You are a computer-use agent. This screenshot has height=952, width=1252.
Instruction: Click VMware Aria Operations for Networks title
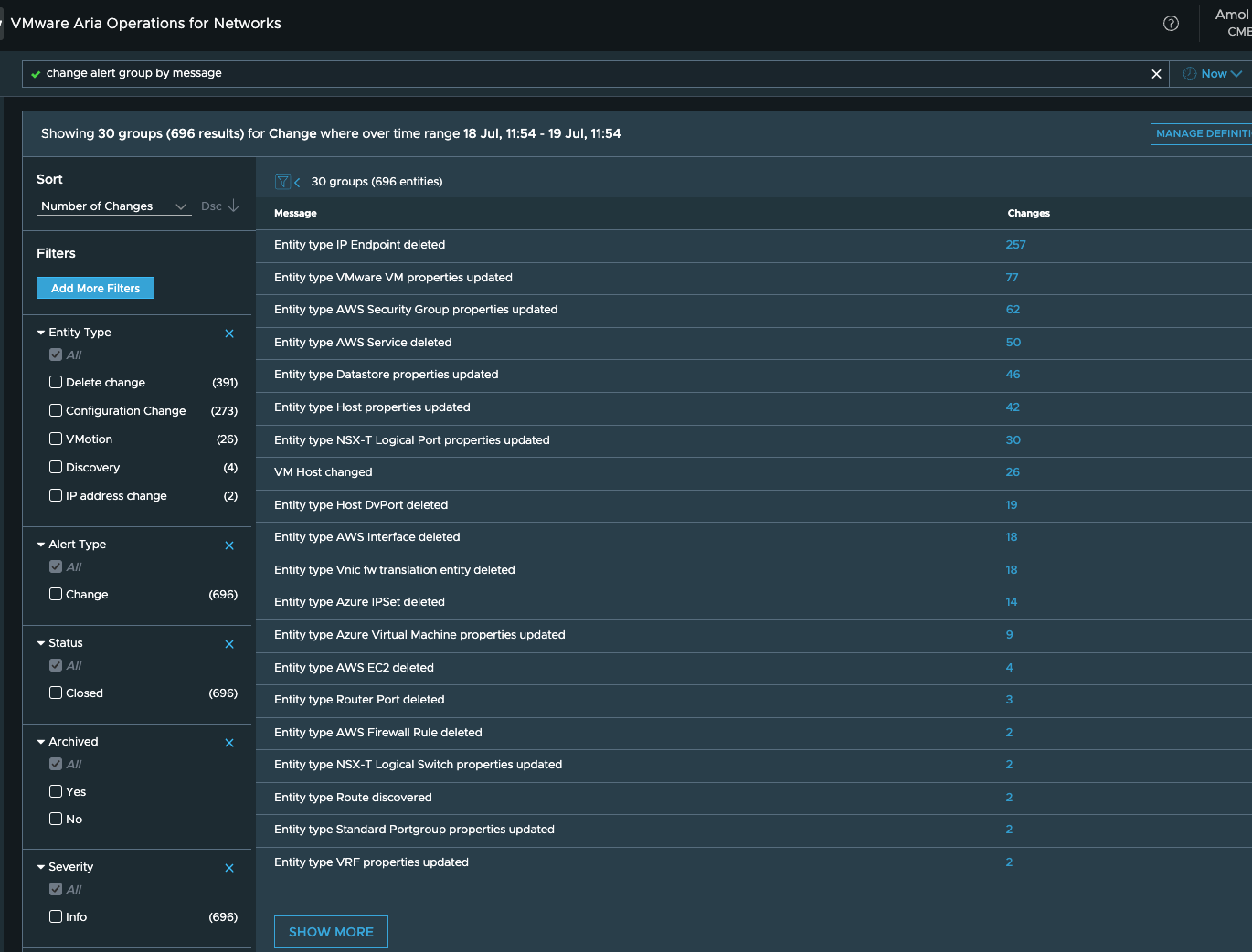[x=146, y=24]
